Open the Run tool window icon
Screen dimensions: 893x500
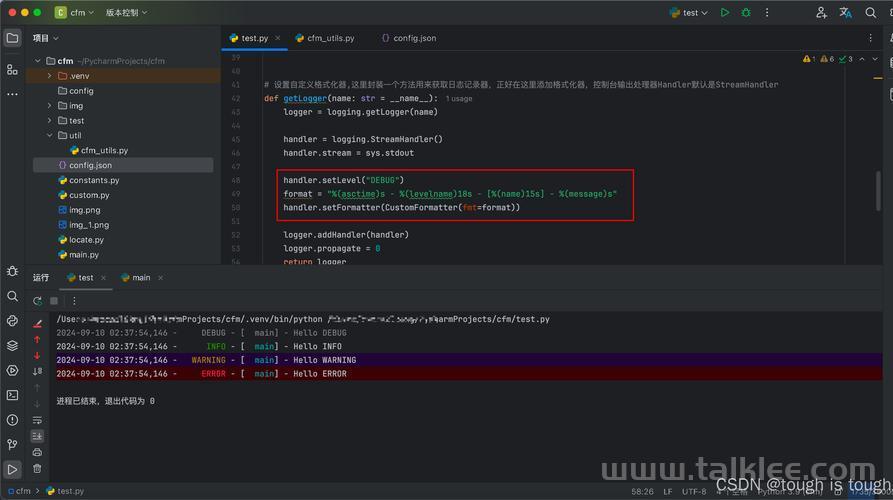coord(12,469)
